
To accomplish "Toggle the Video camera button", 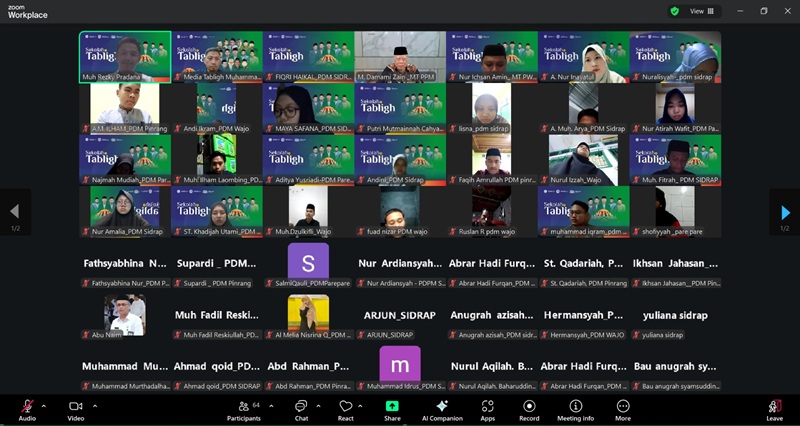I will [75, 408].
